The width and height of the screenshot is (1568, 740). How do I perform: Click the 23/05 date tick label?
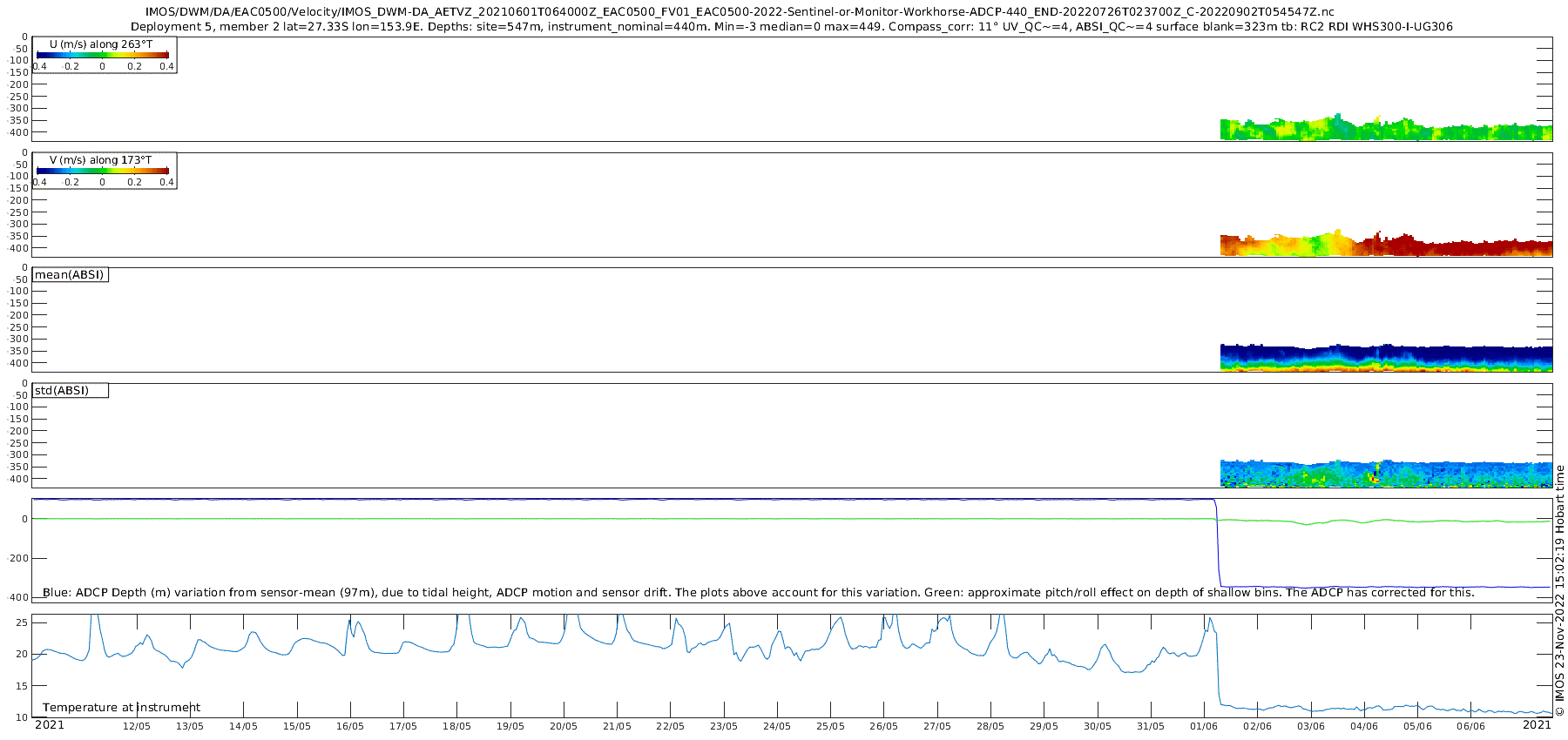coord(724,726)
